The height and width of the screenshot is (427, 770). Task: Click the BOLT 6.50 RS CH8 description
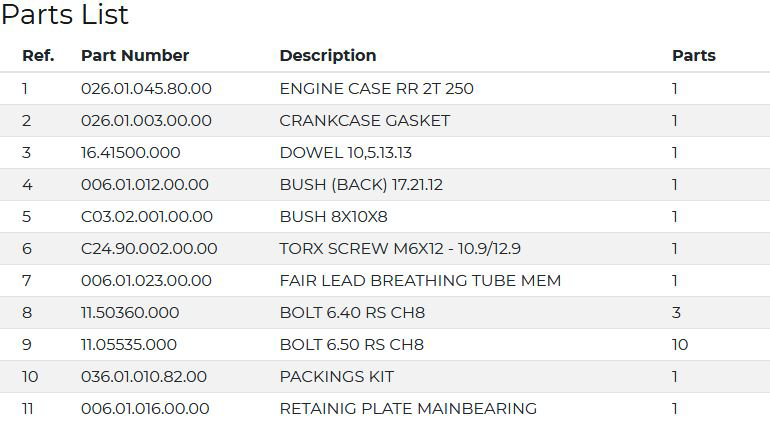click(x=352, y=344)
